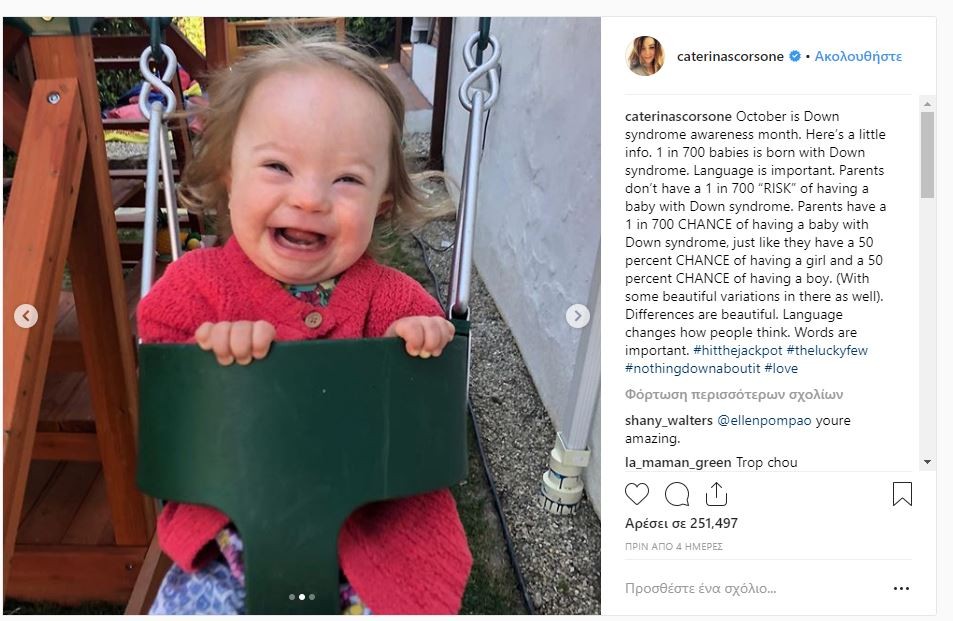Click scrollbar up arrow in comments
The height and width of the screenshot is (621, 953).
point(927,104)
